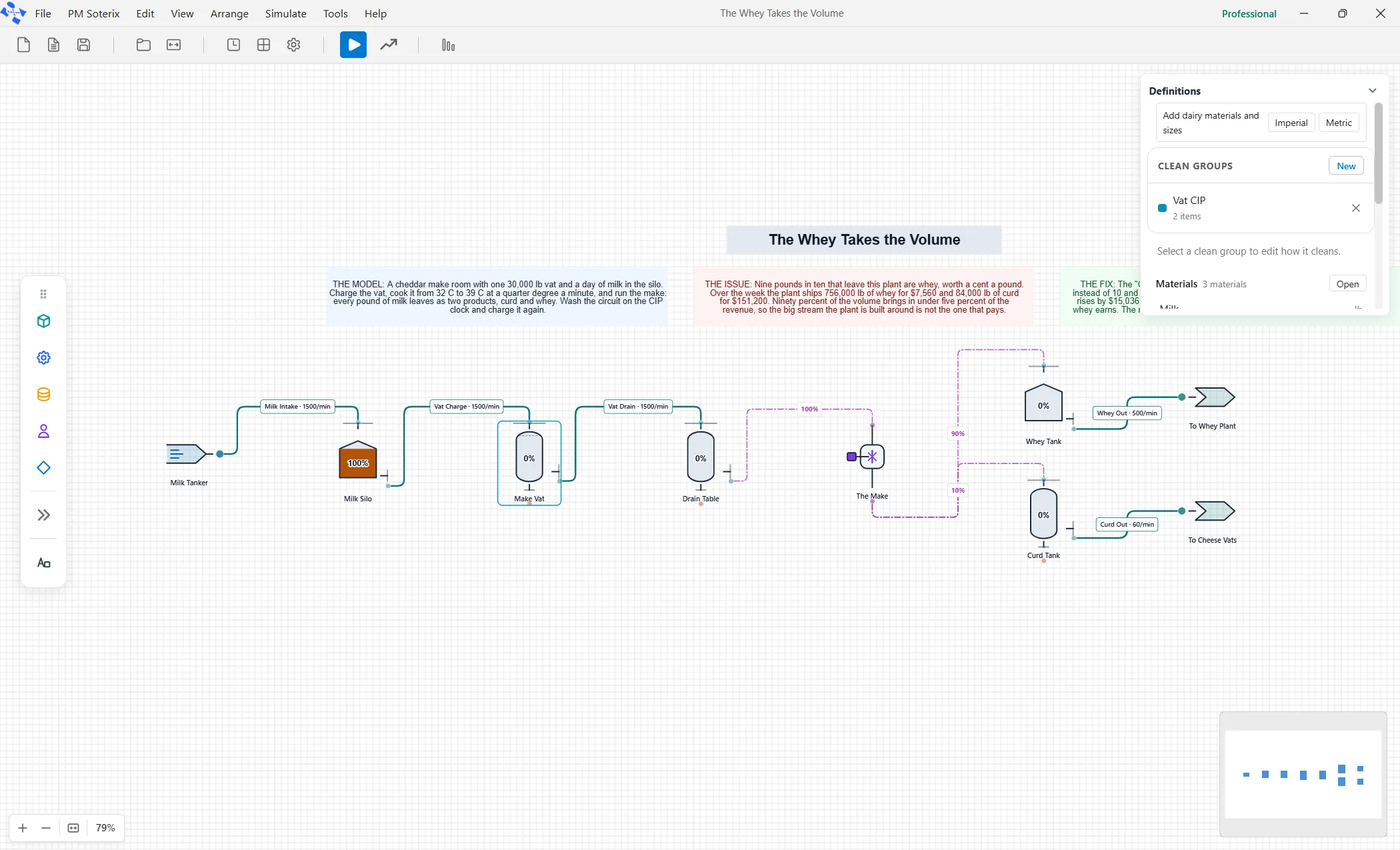The image size is (1400, 850).
Task: Select the yellow database materials icon
Action: (x=43, y=395)
